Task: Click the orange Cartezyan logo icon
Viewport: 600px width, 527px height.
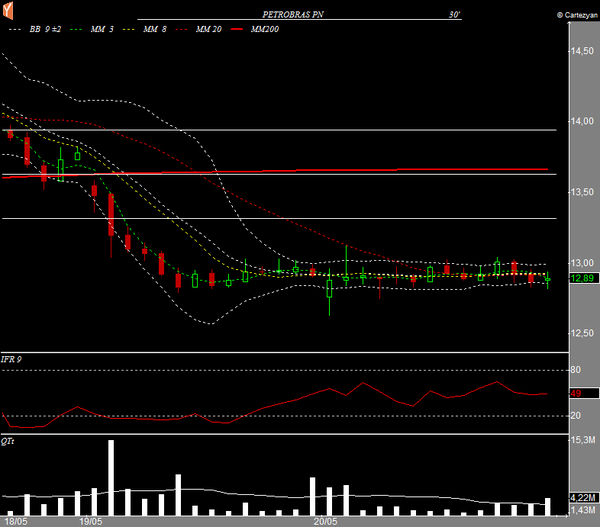Action: coord(9,11)
